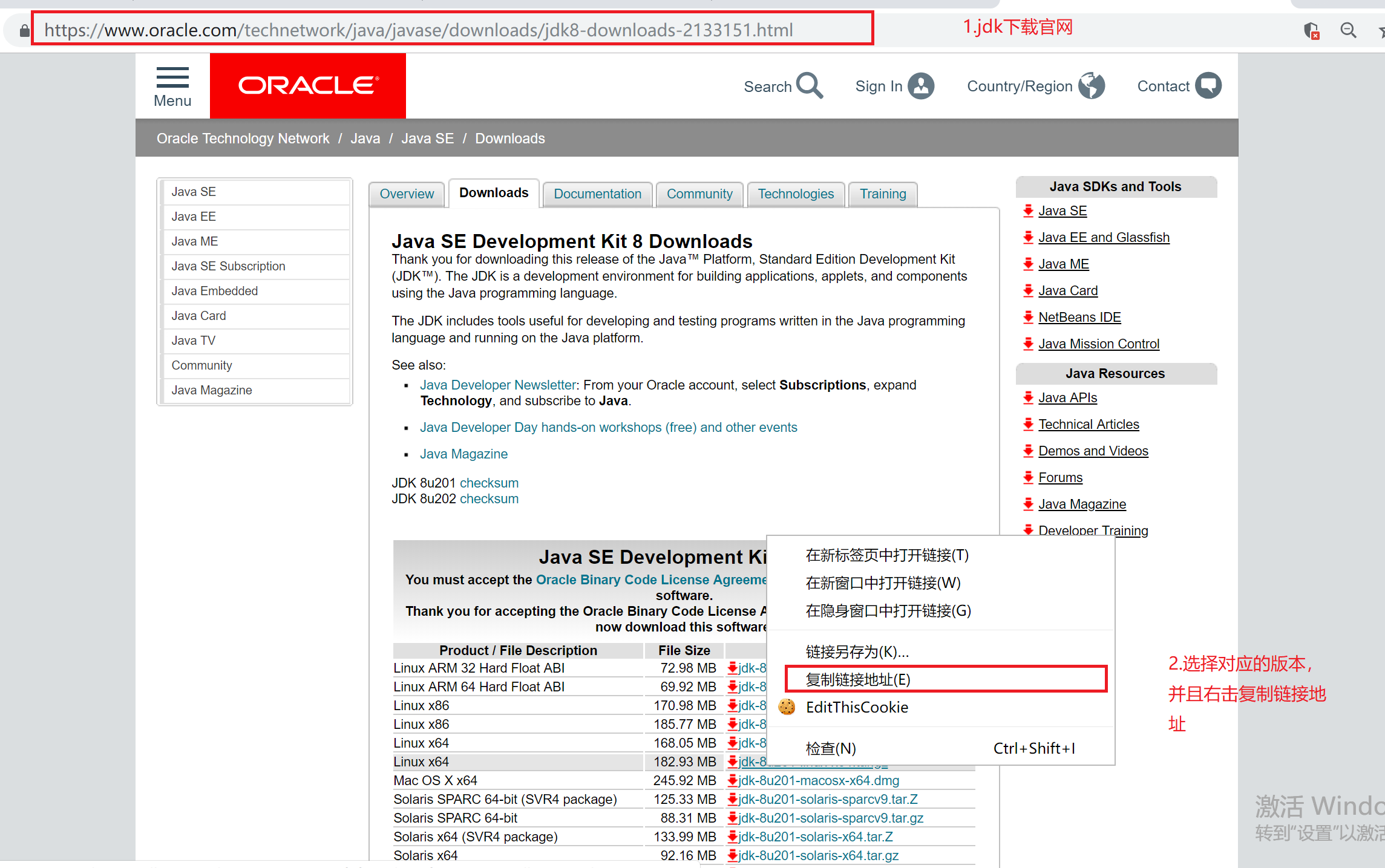The height and width of the screenshot is (868, 1385).
Task: Select 检查(N) context menu entry
Action: 831,748
